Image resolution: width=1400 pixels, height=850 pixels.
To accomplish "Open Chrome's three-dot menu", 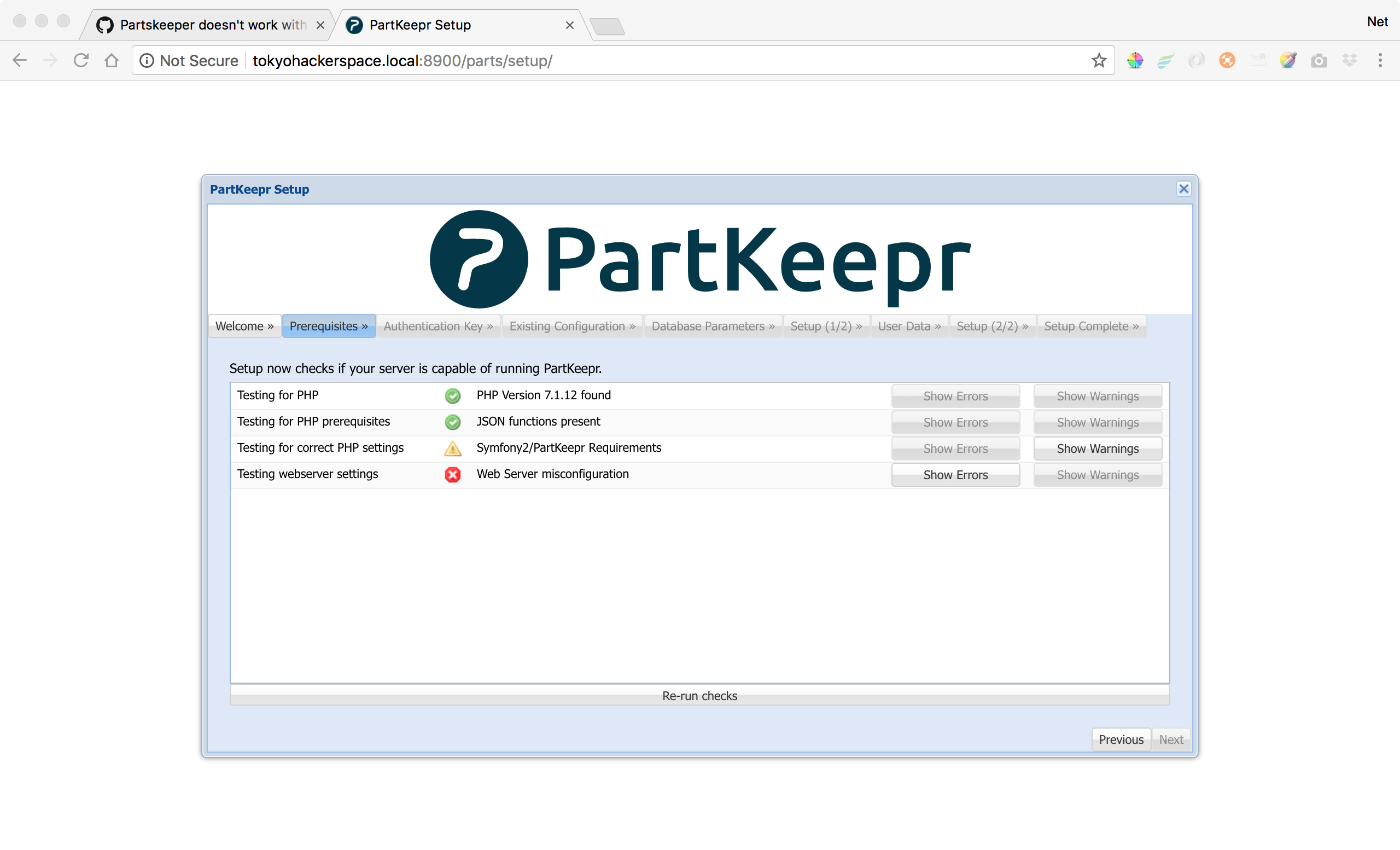I will (1381, 60).
